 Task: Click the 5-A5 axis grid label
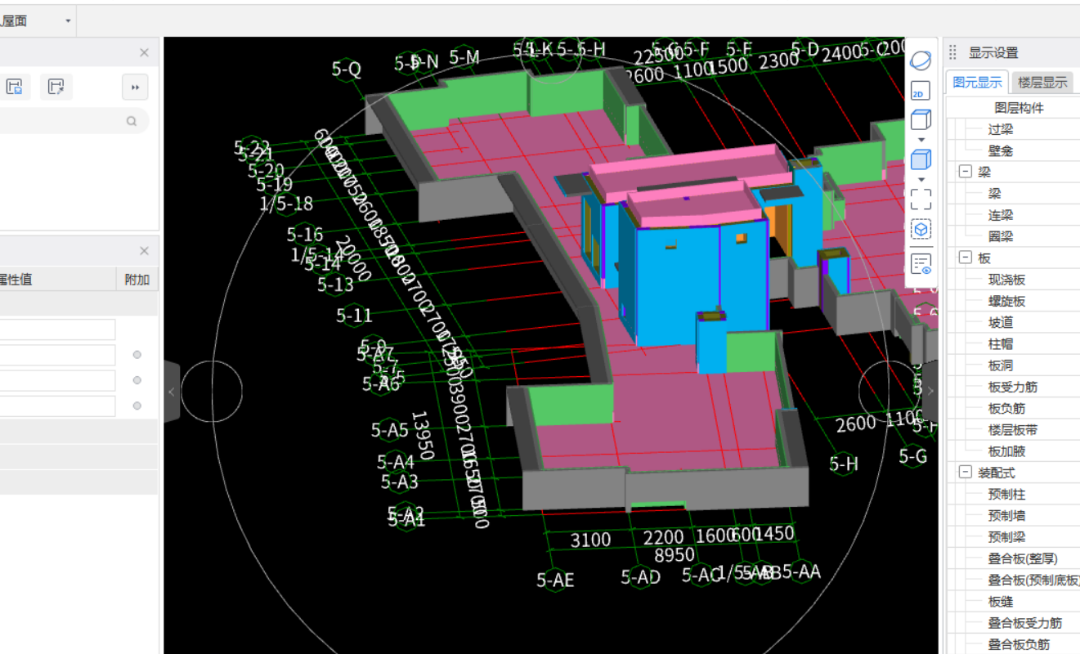tap(389, 430)
